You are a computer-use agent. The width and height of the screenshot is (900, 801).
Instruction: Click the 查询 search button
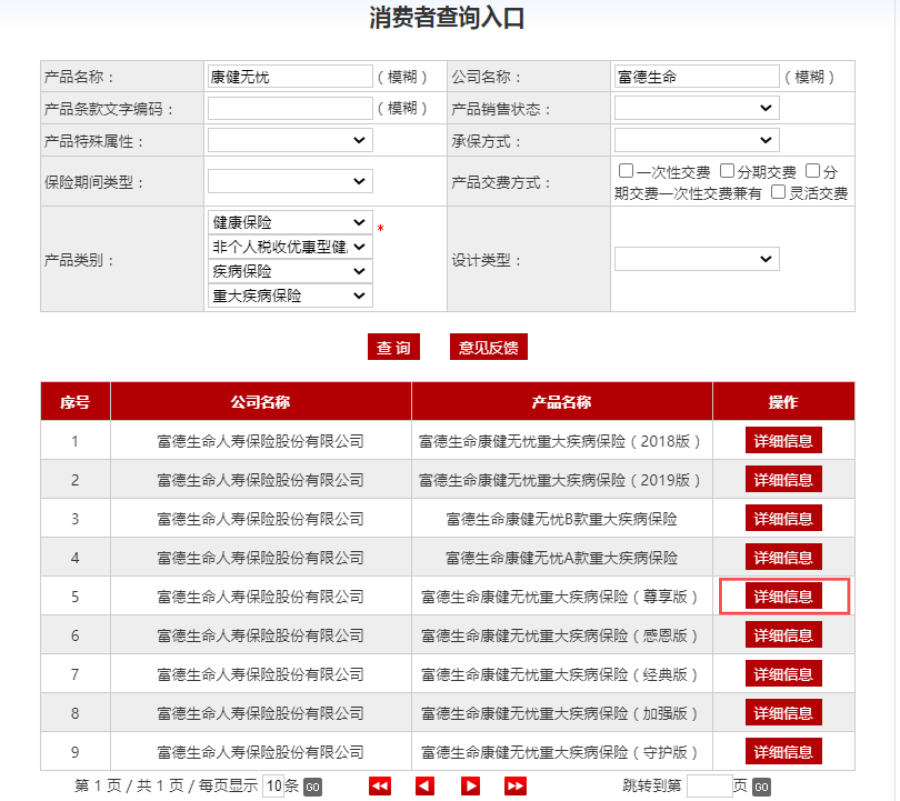coord(394,347)
